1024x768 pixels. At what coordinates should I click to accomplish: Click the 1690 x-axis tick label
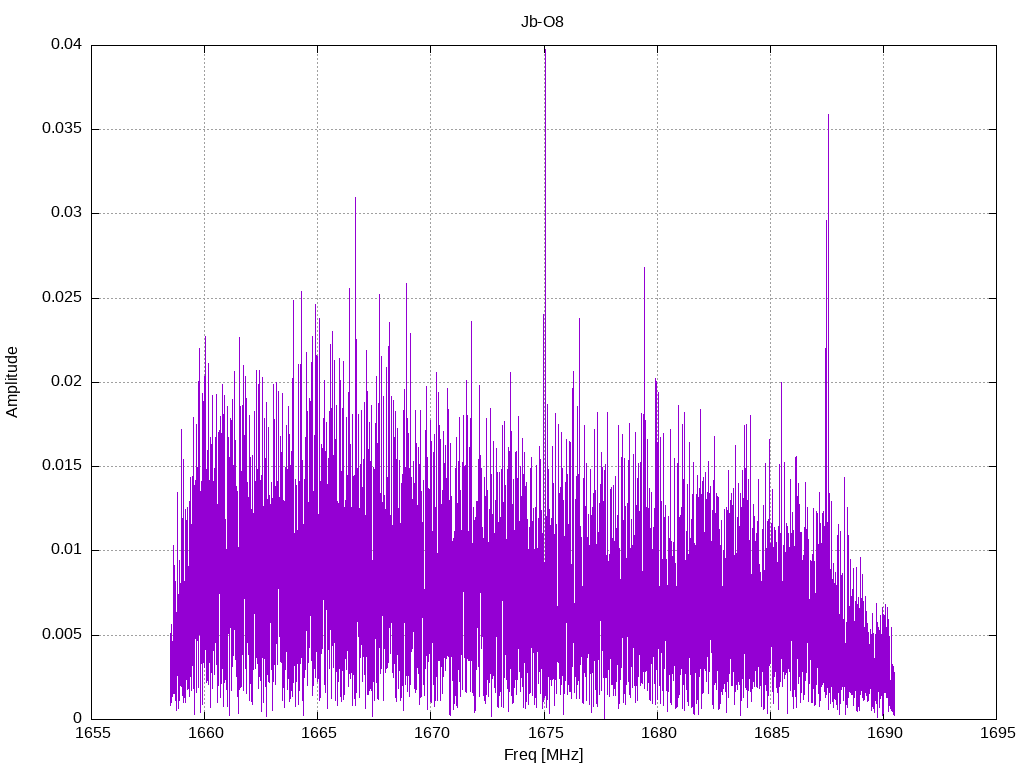point(885,733)
